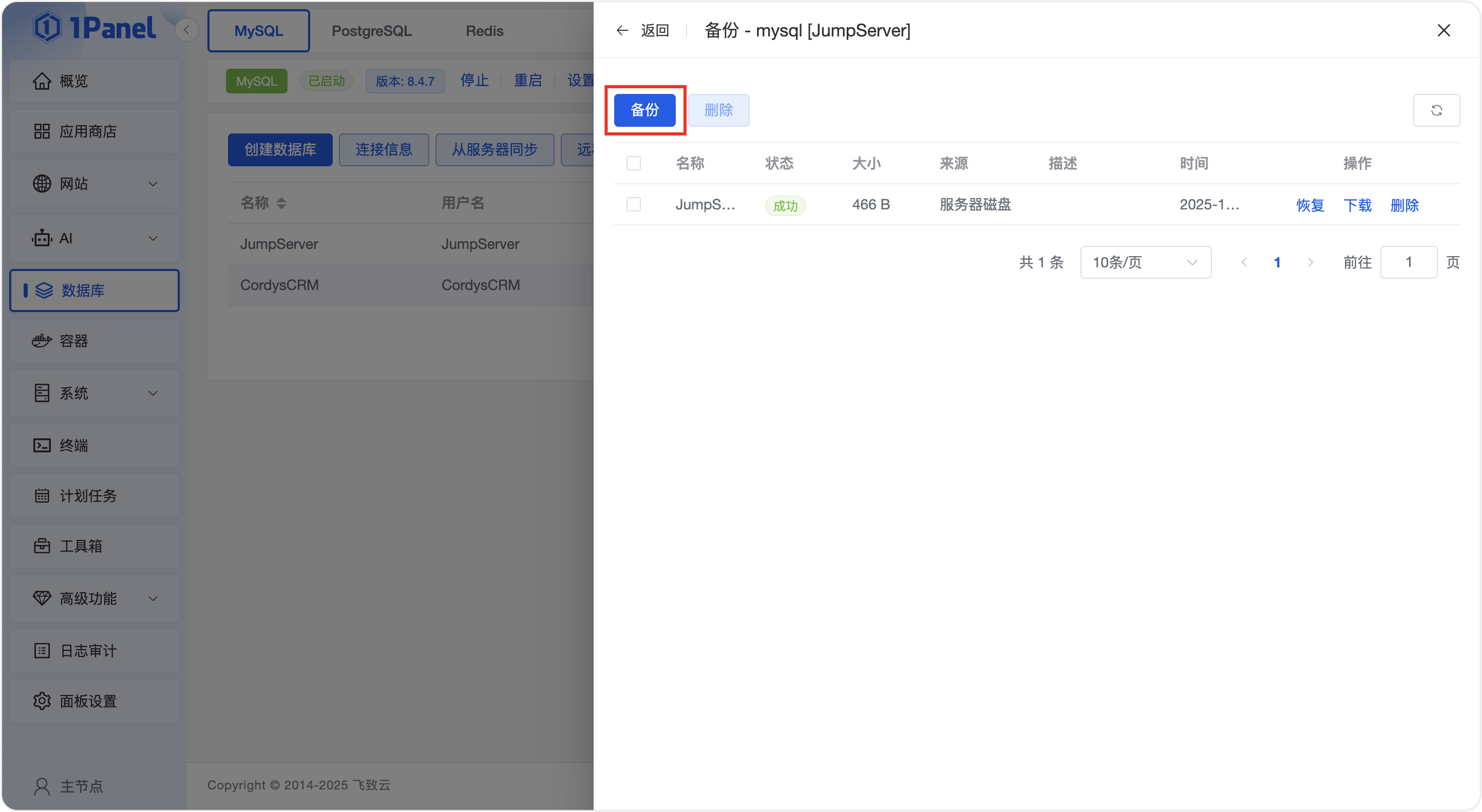Check the JumpServer backup row
Screen dimensions: 1482x812
click(633, 204)
